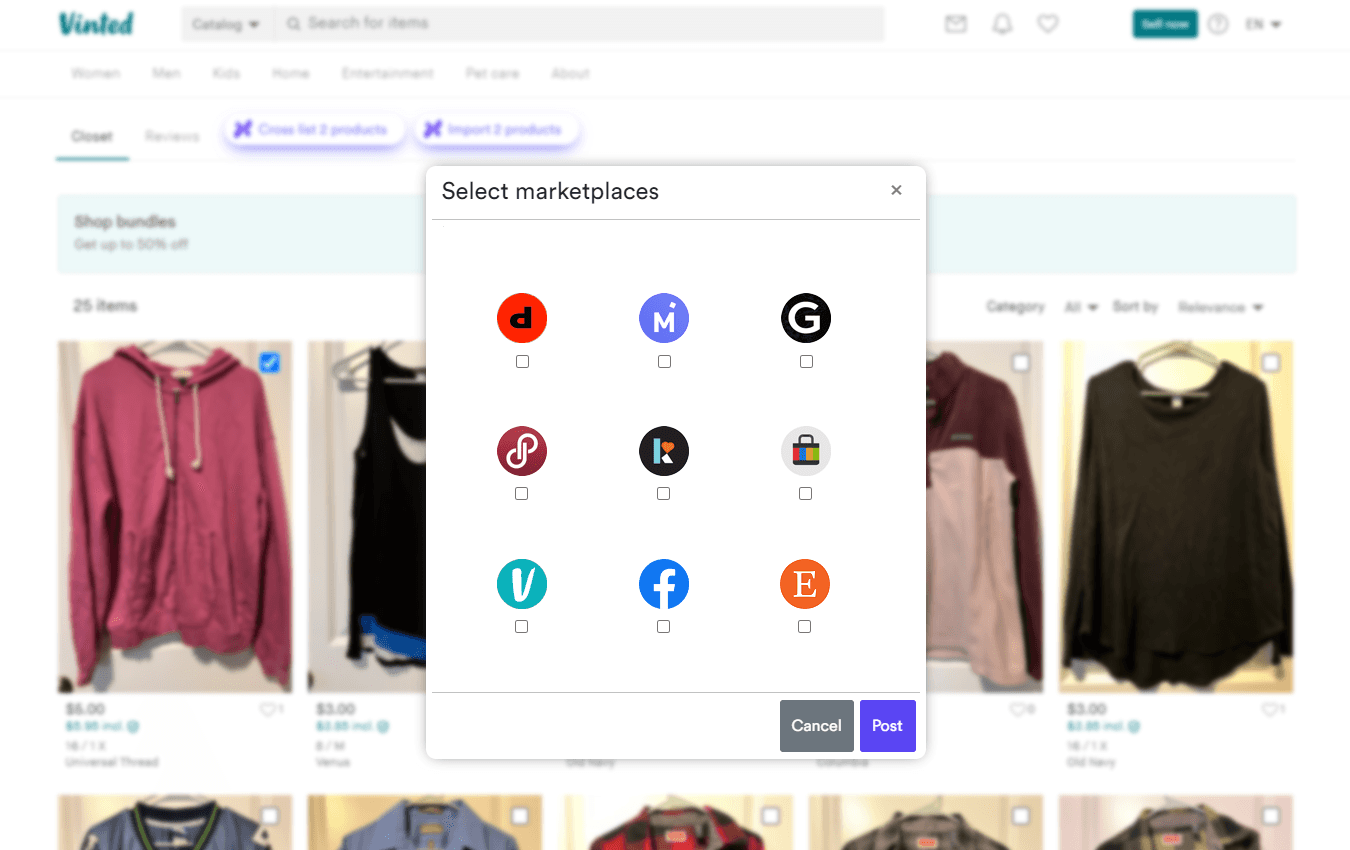Click Import 2 products button

[497, 130]
